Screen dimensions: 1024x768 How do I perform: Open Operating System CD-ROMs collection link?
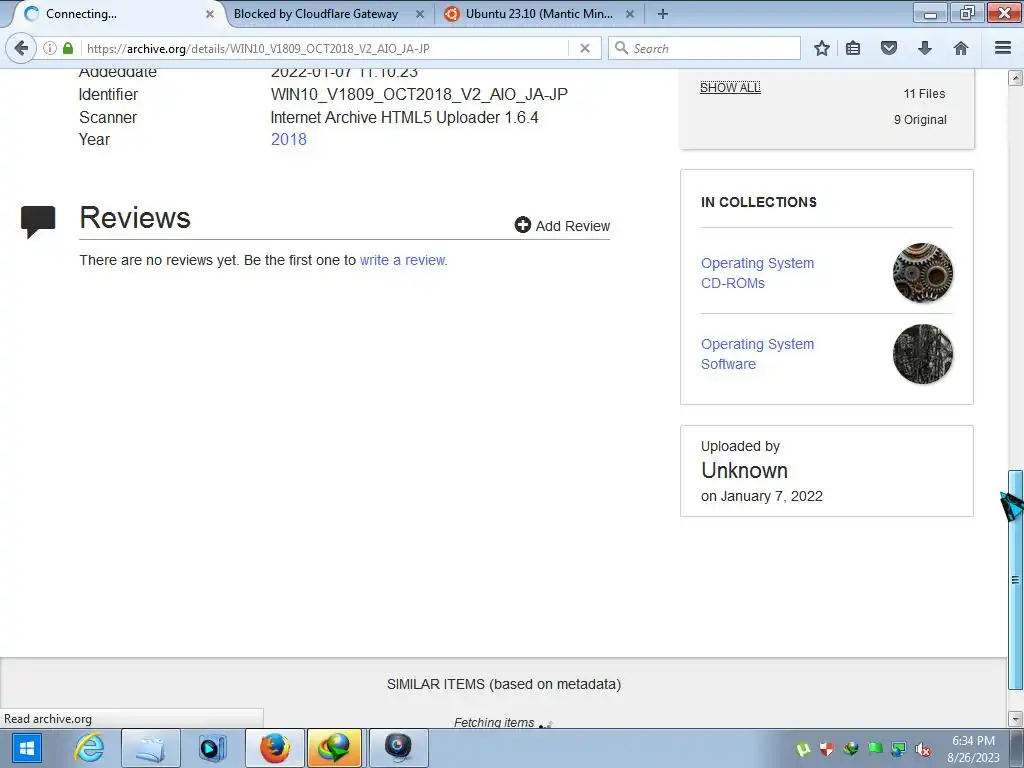(x=758, y=273)
